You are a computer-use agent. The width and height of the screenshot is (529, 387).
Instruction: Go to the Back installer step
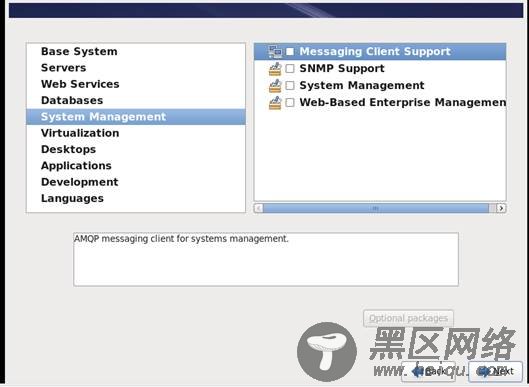(x=428, y=371)
